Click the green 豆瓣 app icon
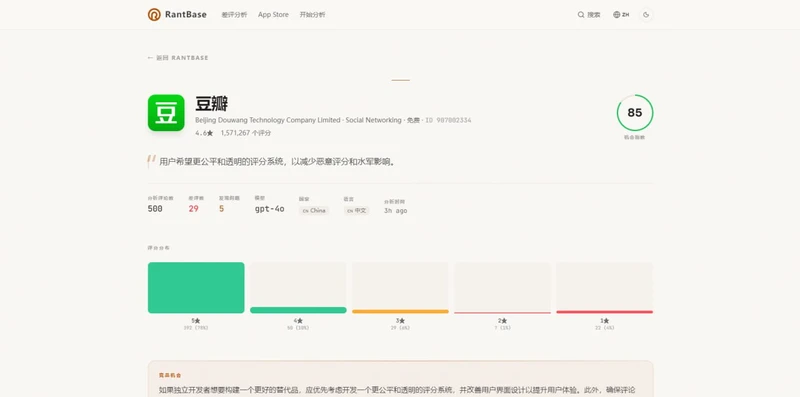Viewport: 800px width, 397px height. (166, 113)
